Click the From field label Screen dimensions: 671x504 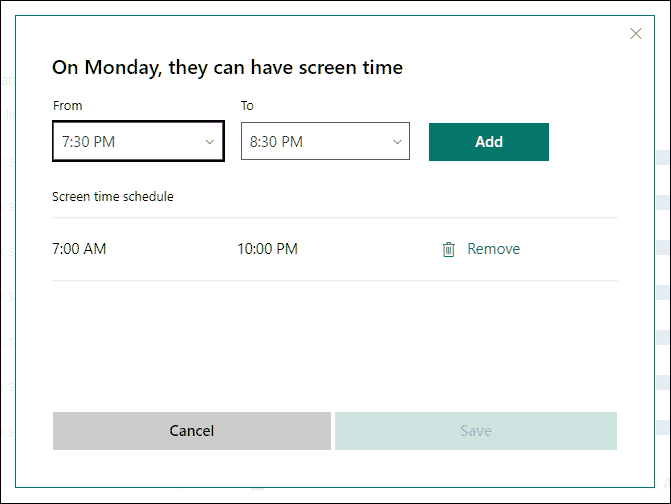point(68,106)
